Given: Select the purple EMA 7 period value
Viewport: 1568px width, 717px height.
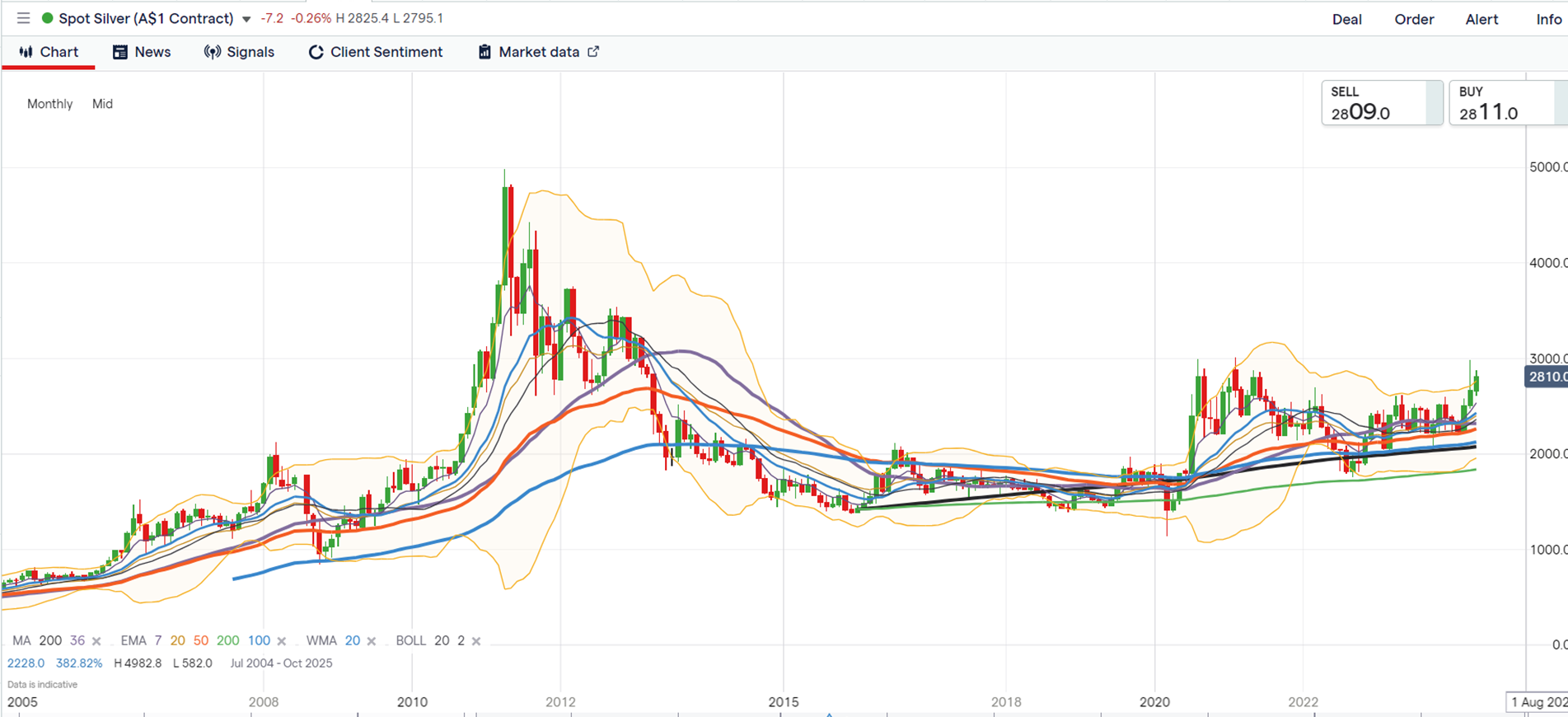Looking at the screenshot, I should (x=157, y=640).
